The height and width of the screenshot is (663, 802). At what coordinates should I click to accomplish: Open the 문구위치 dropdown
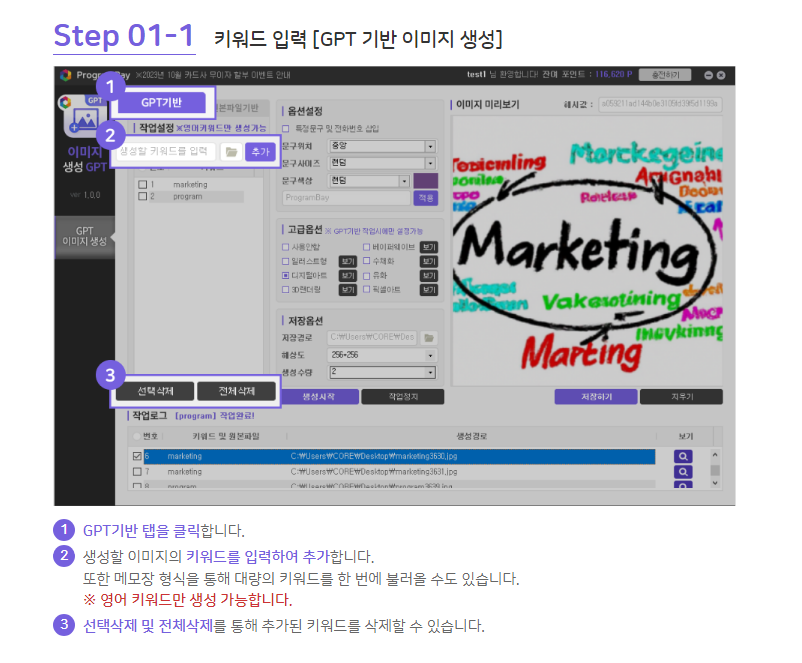pyautogui.click(x=430, y=146)
